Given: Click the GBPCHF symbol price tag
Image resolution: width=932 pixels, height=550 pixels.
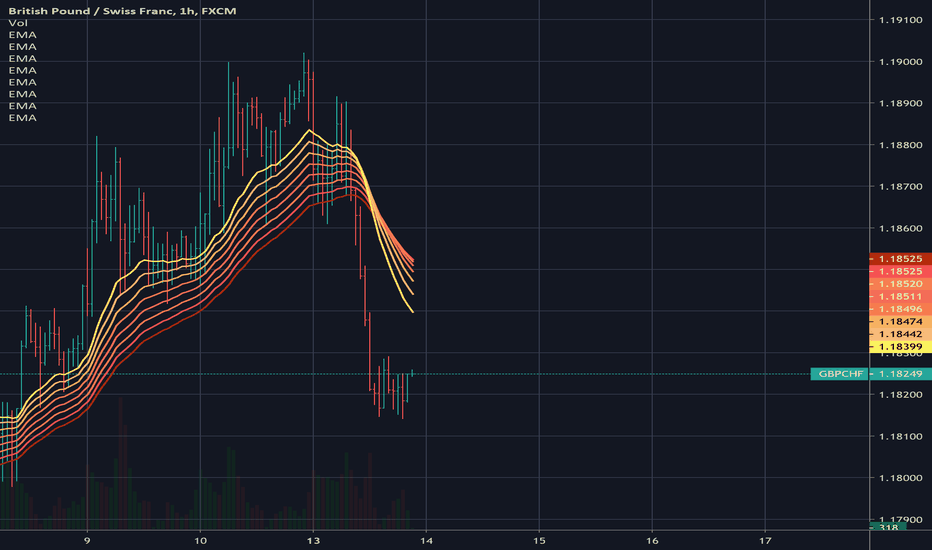Looking at the screenshot, I should point(839,374).
